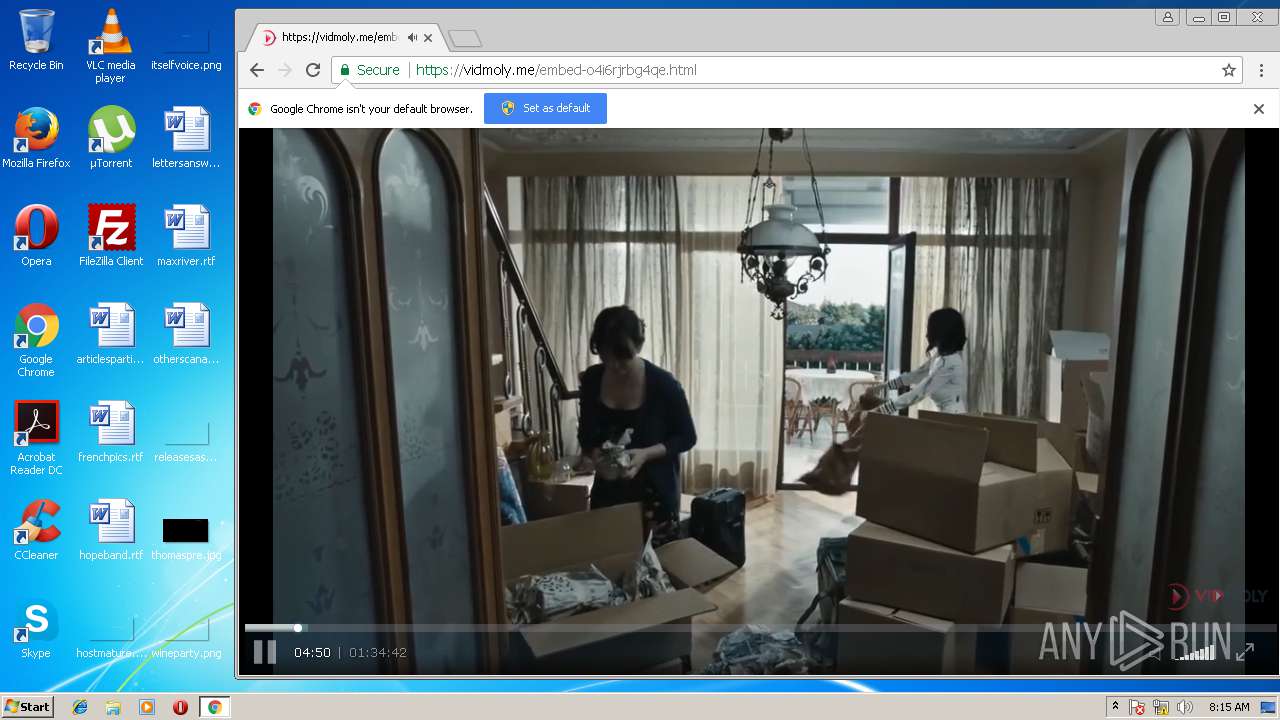This screenshot has width=1280, height=720.
Task: Click the video progress bar
Action: [760, 628]
